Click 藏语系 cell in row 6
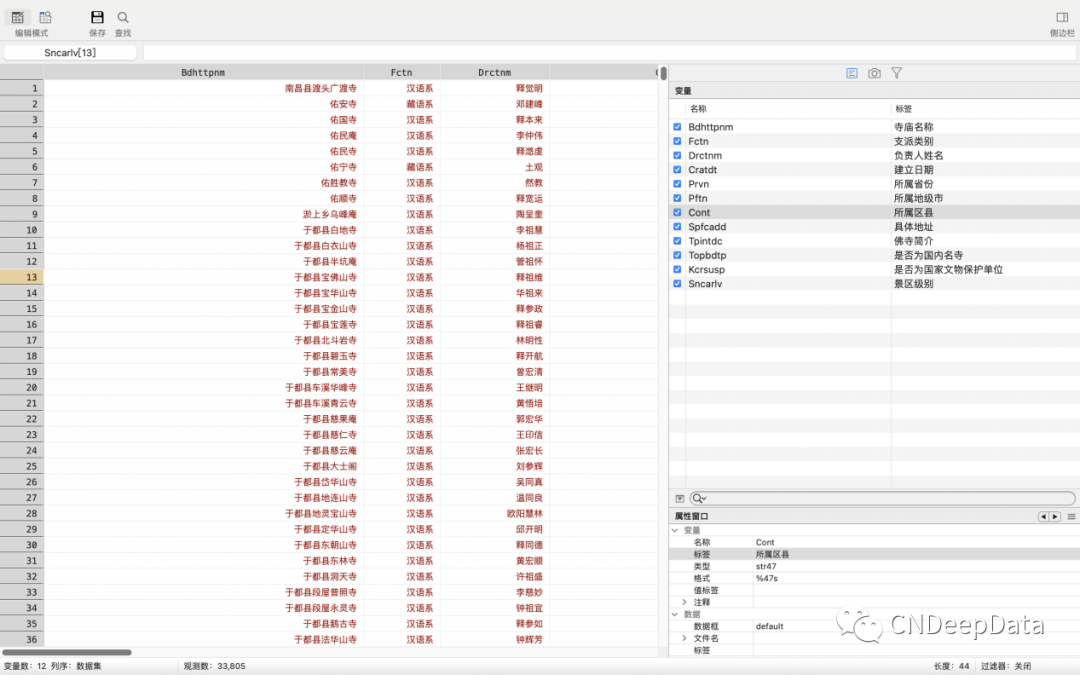The height and width of the screenshot is (675, 1080). click(419, 167)
